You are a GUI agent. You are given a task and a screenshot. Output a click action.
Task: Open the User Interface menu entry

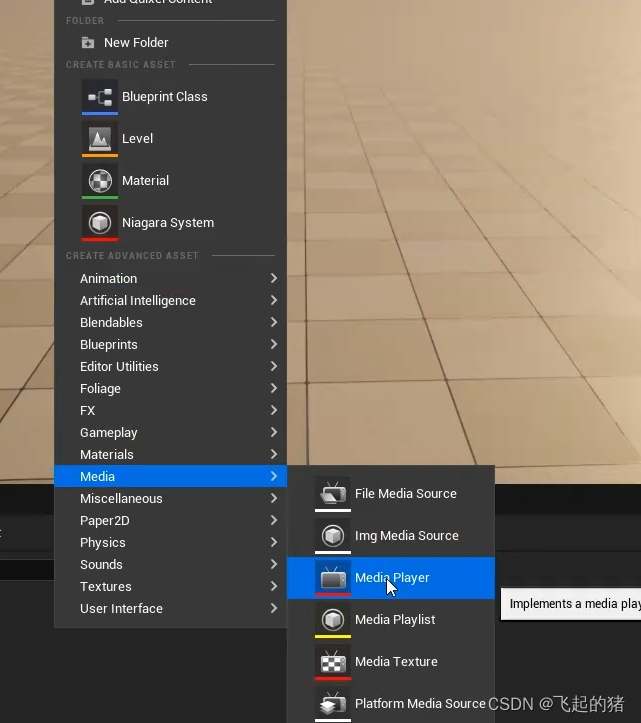pos(171,609)
